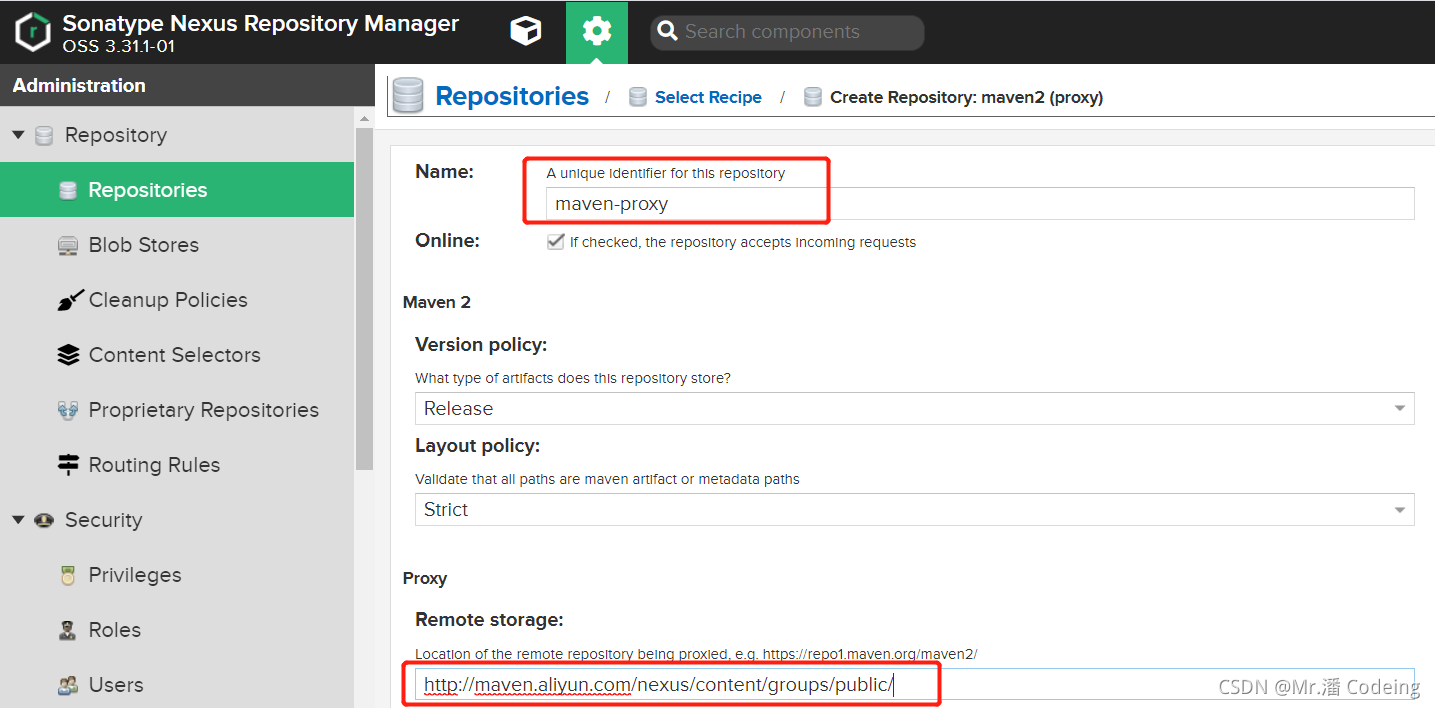Viewport: 1435px width, 708px height.
Task: Click the Routing Rules signpost icon
Action: pos(67,465)
